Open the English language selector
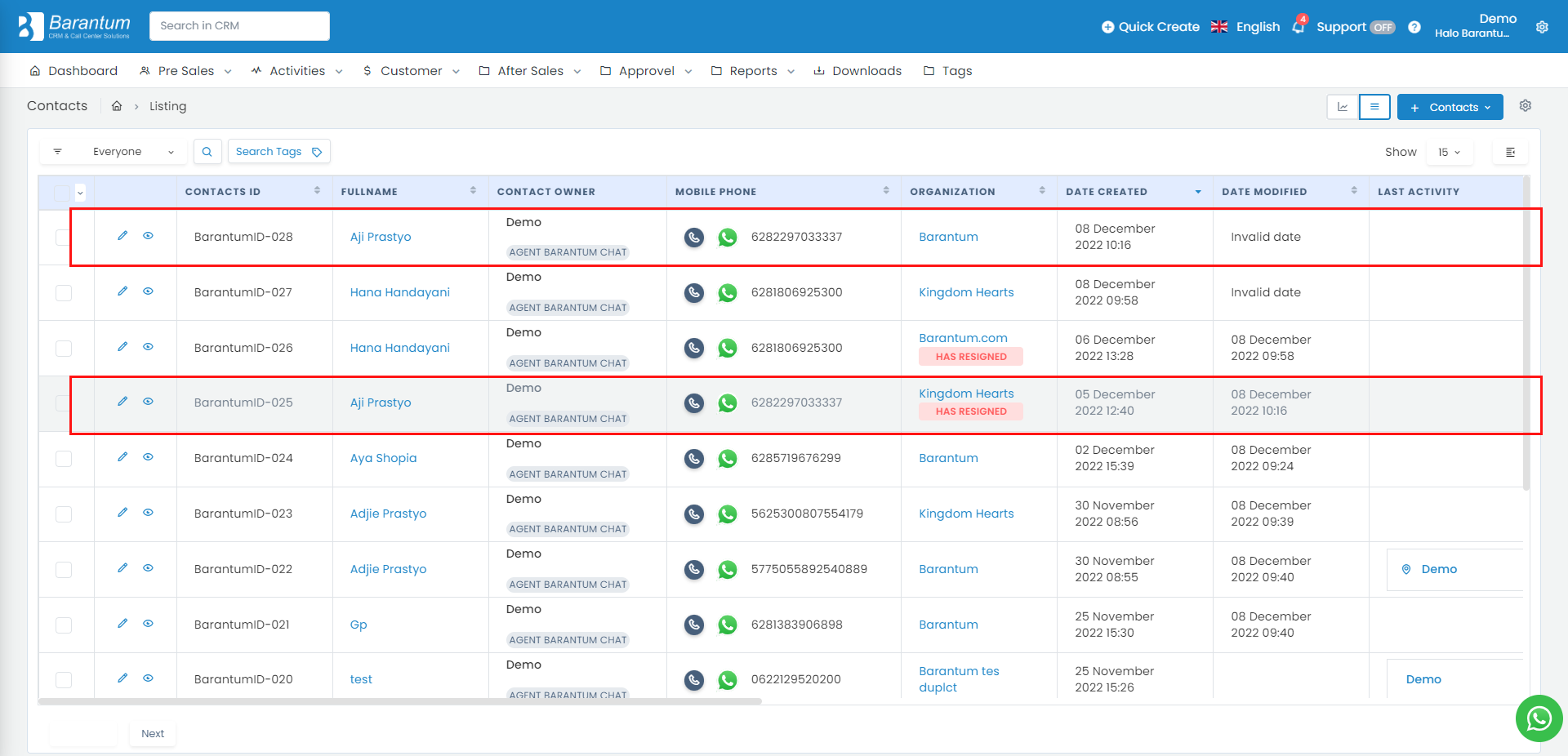The image size is (1568, 756). (x=1245, y=27)
